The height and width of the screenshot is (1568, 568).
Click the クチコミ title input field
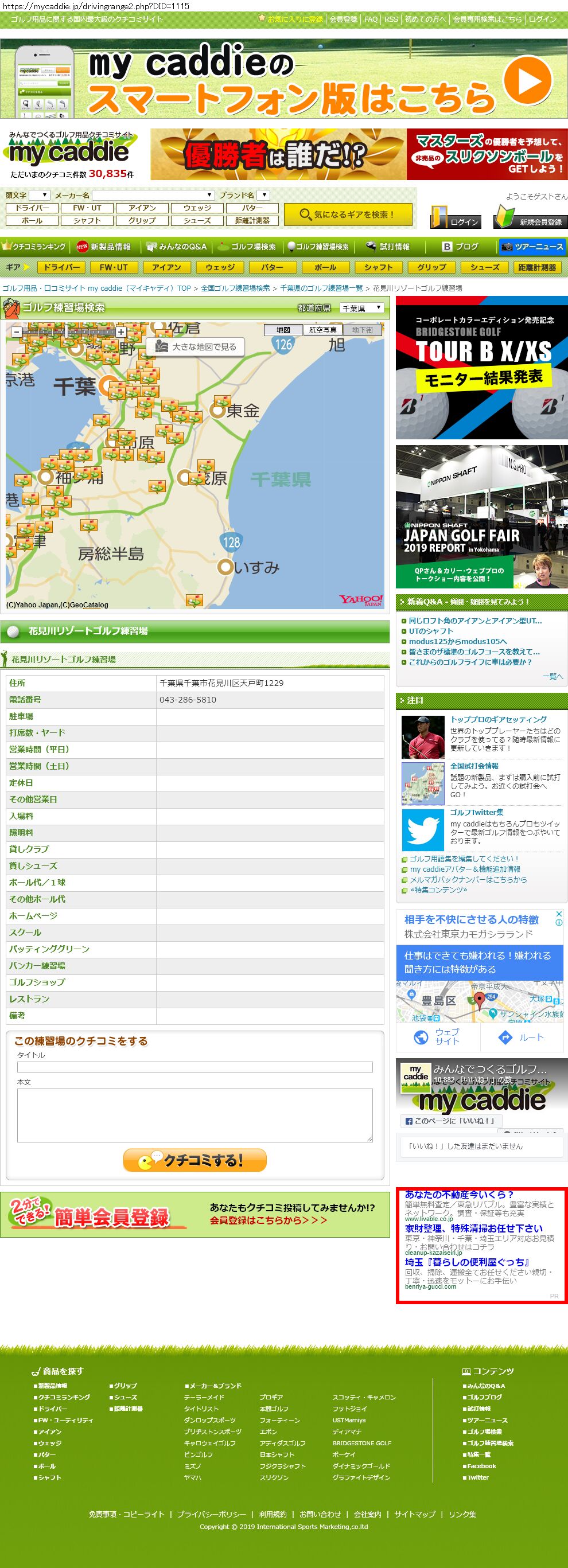[x=195, y=1066]
